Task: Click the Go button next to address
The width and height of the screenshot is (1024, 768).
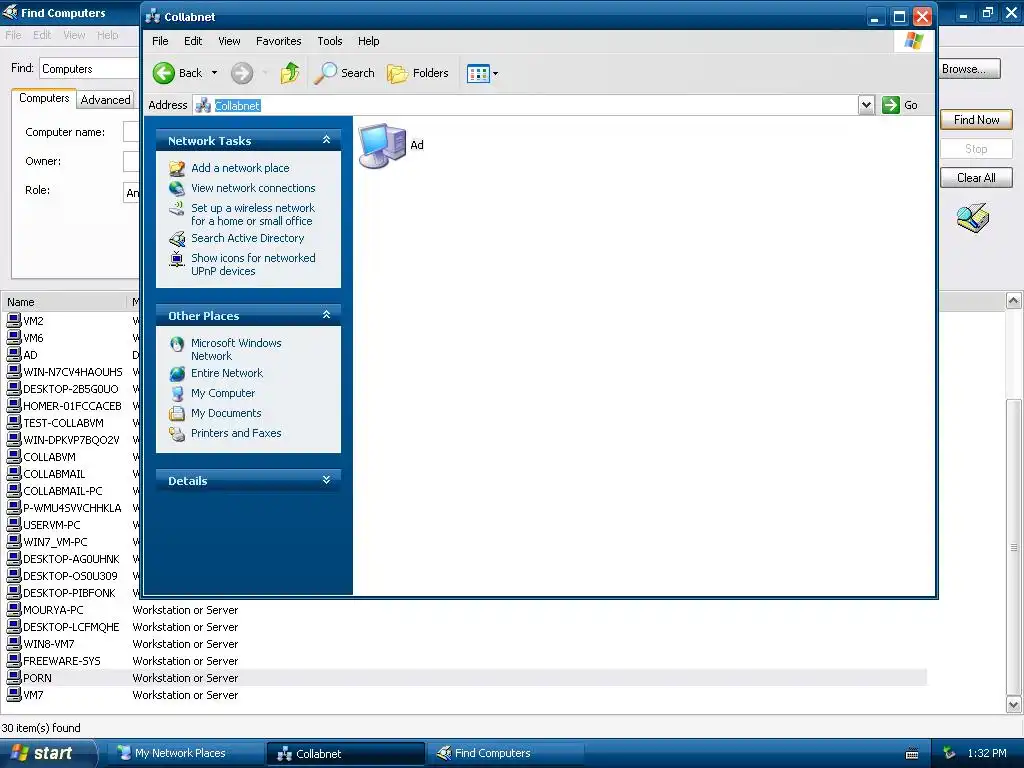Action: tap(901, 105)
